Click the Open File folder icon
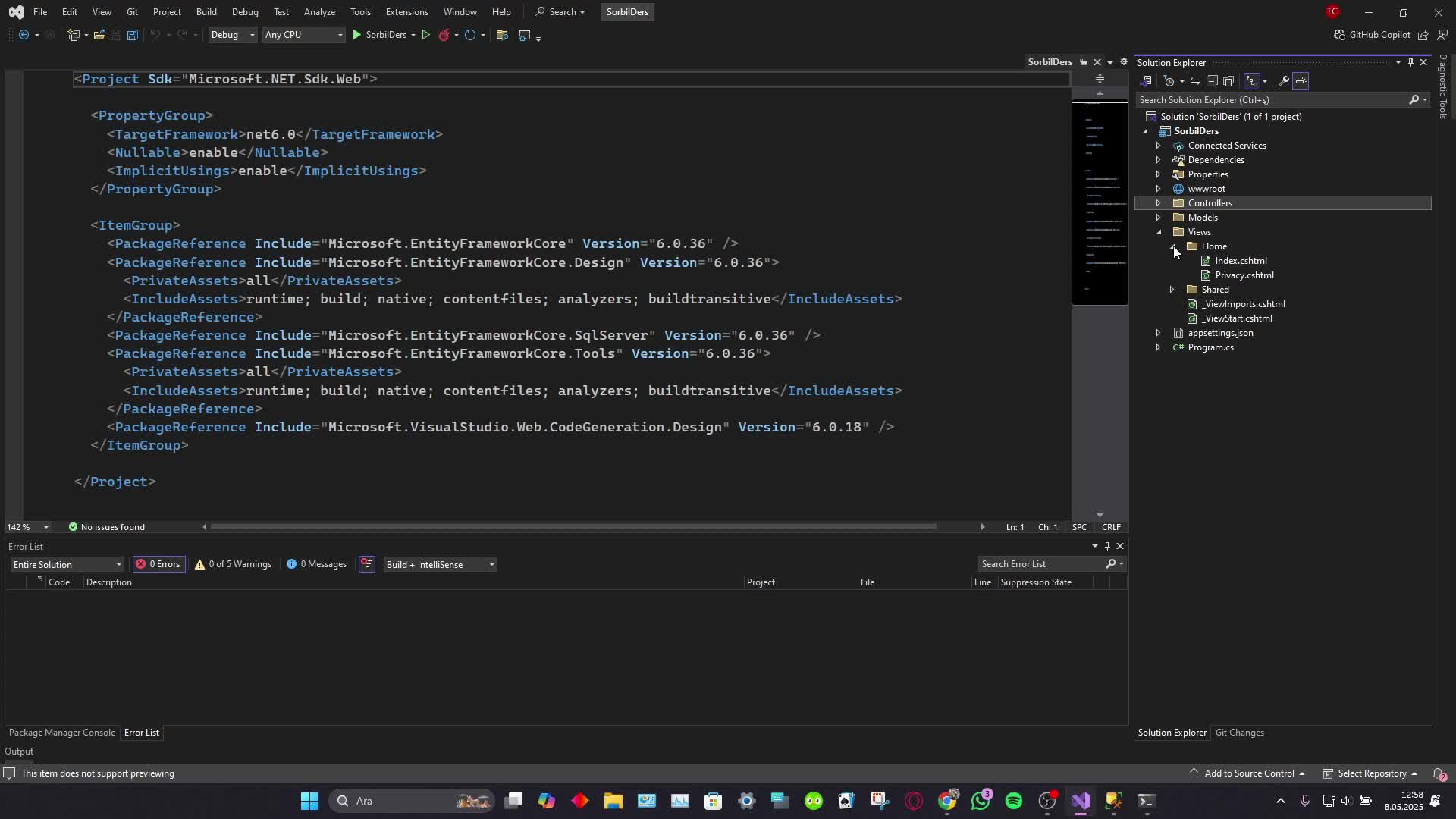The height and width of the screenshot is (819, 1456). [x=99, y=35]
